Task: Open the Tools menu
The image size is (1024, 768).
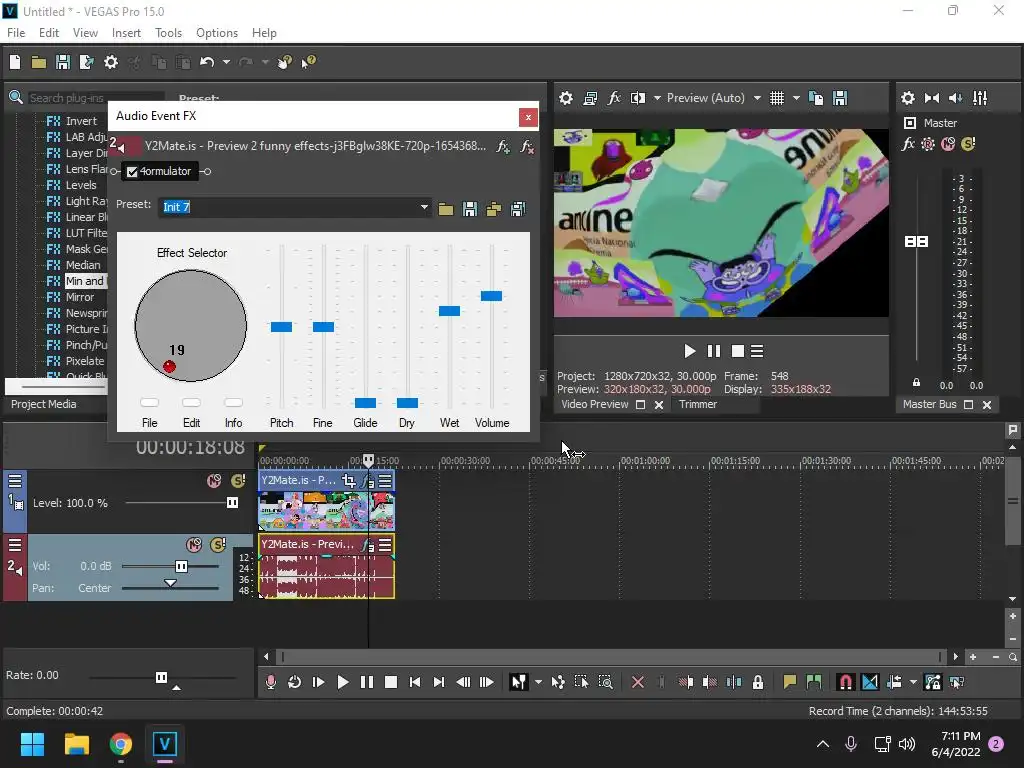Action: point(168,33)
